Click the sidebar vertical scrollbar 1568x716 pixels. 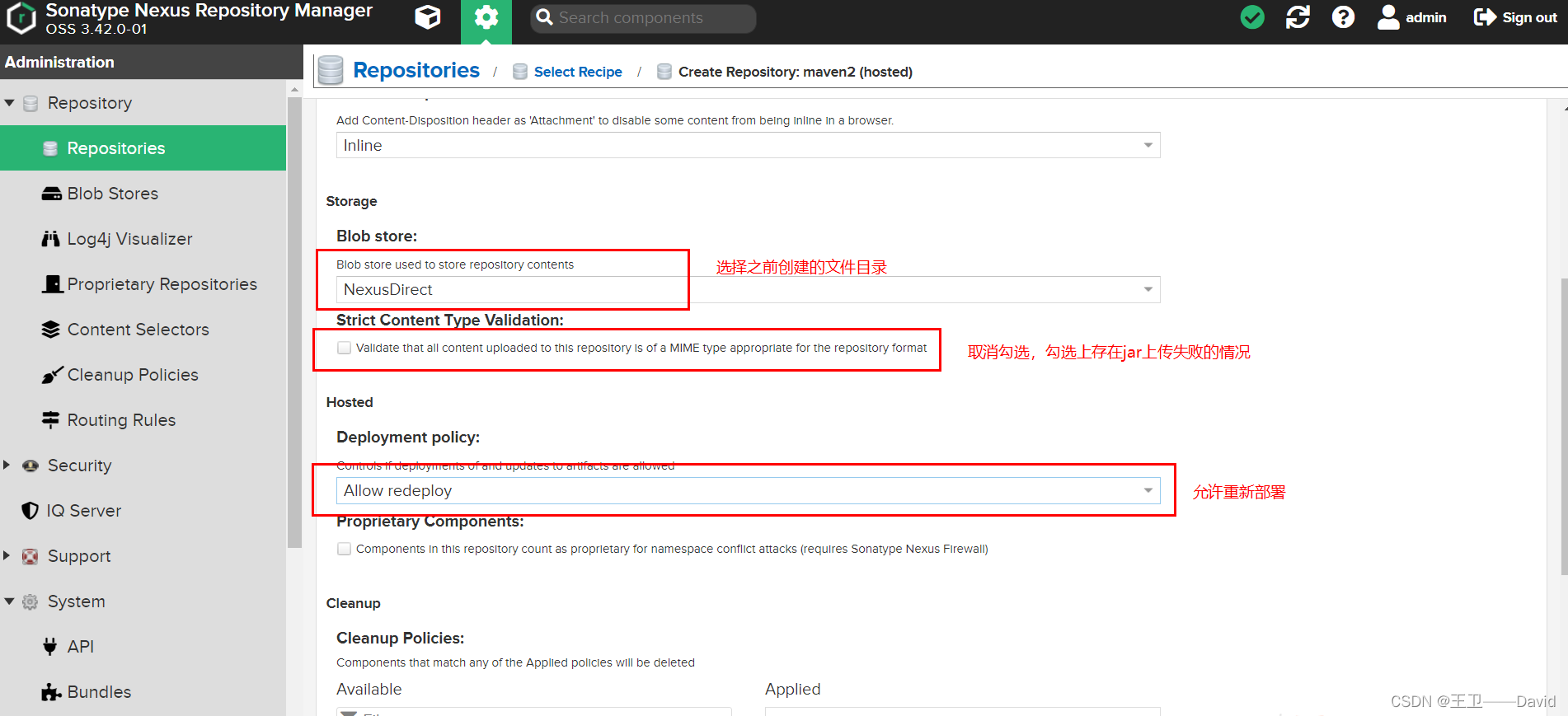294,323
